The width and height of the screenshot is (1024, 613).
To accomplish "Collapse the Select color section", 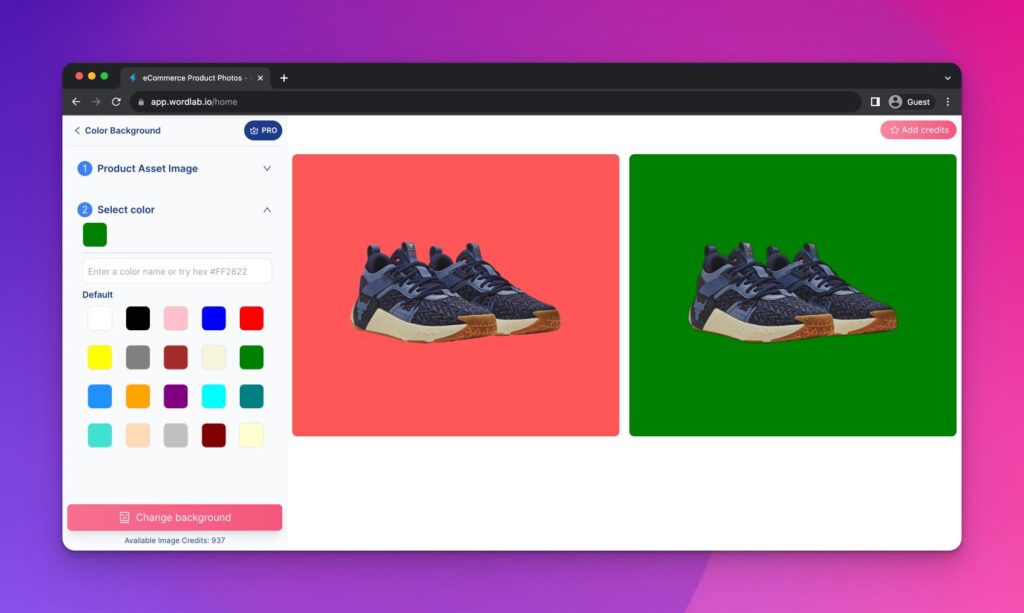I will [266, 210].
